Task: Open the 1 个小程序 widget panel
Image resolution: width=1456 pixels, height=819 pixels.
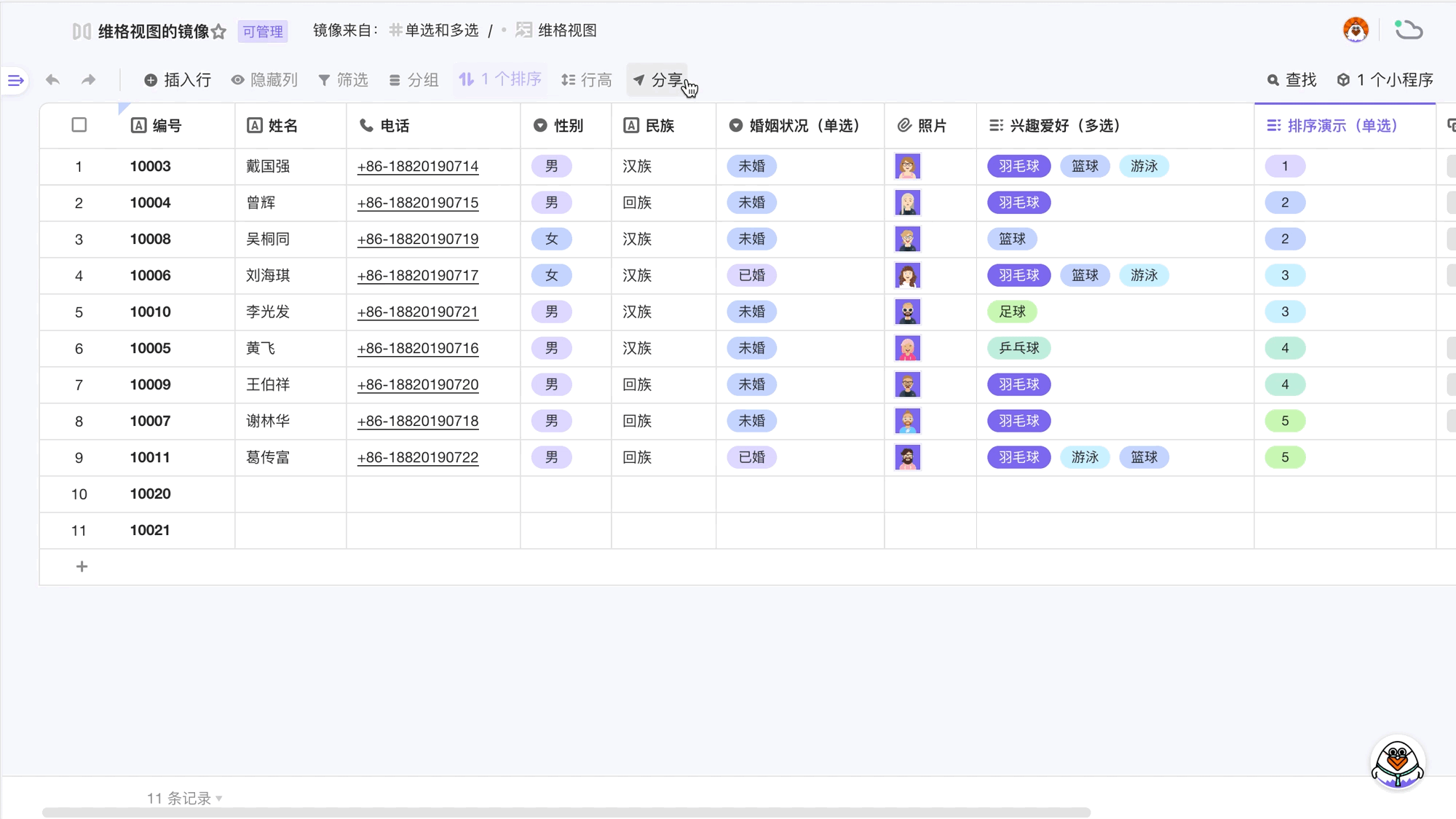Action: coord(1385,80)
